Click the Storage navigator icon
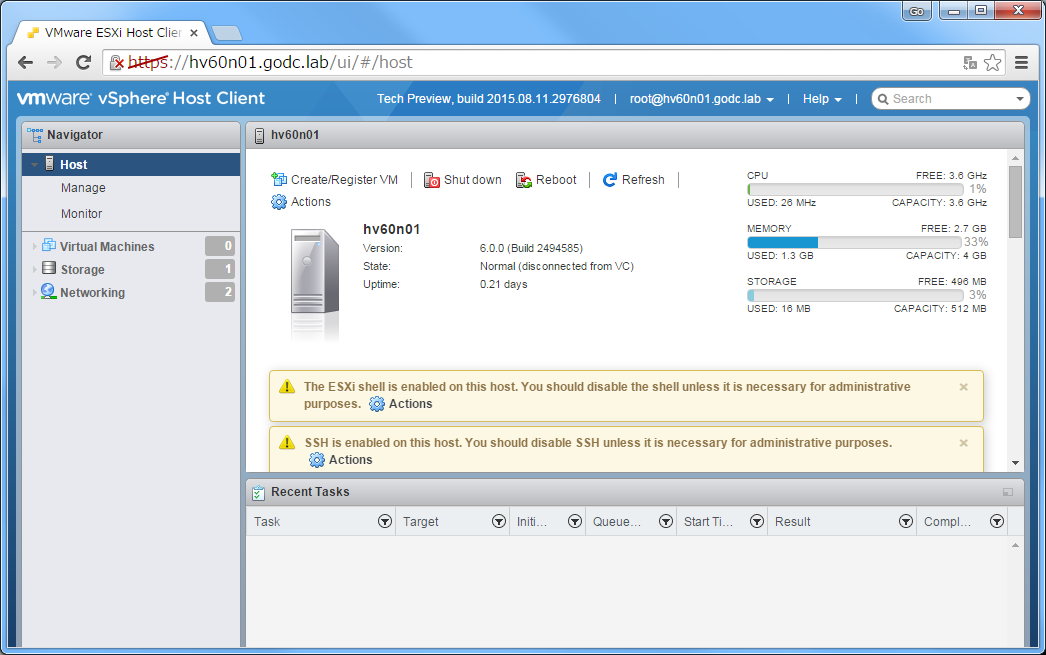Viewport: 1046px width, 655px height. (x=49, y=268)
